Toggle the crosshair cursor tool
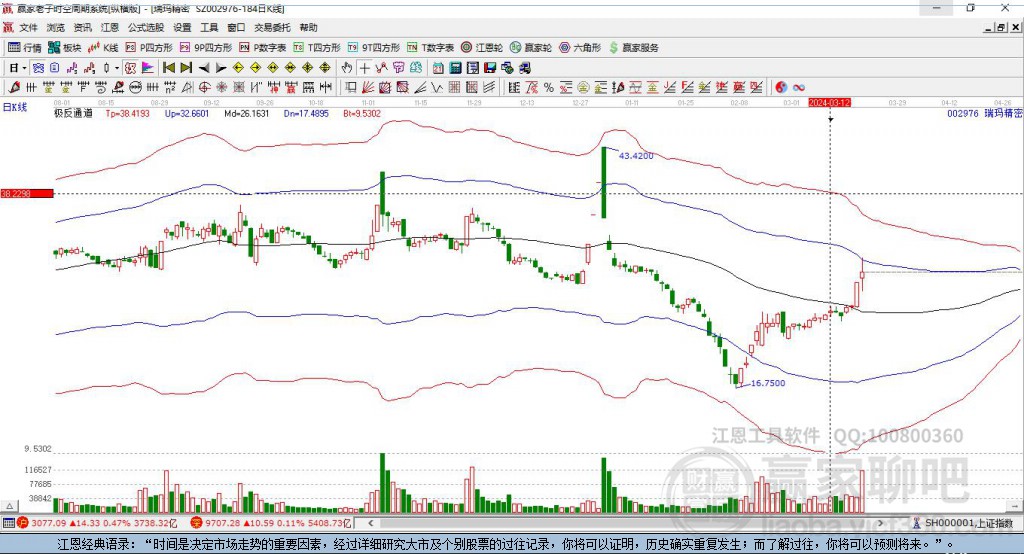Screen dimensions: 1024x554 [x=364, y=68]
